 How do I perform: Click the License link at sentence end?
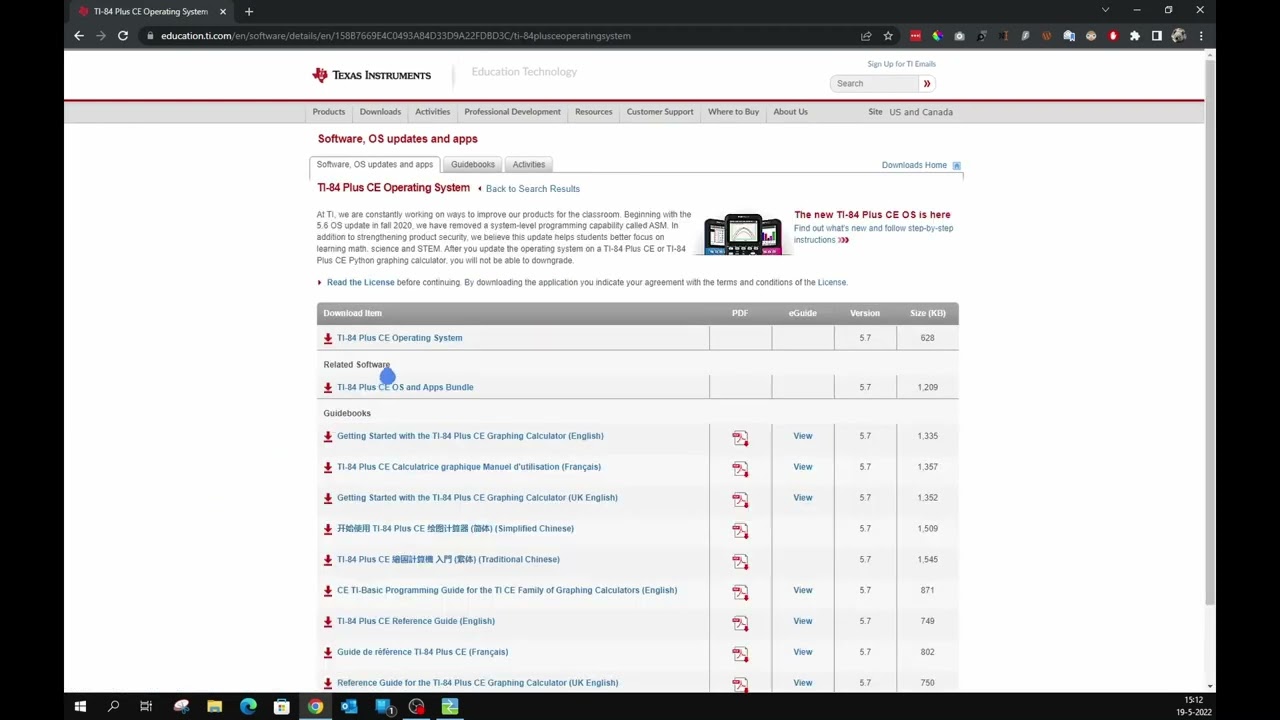832,283
